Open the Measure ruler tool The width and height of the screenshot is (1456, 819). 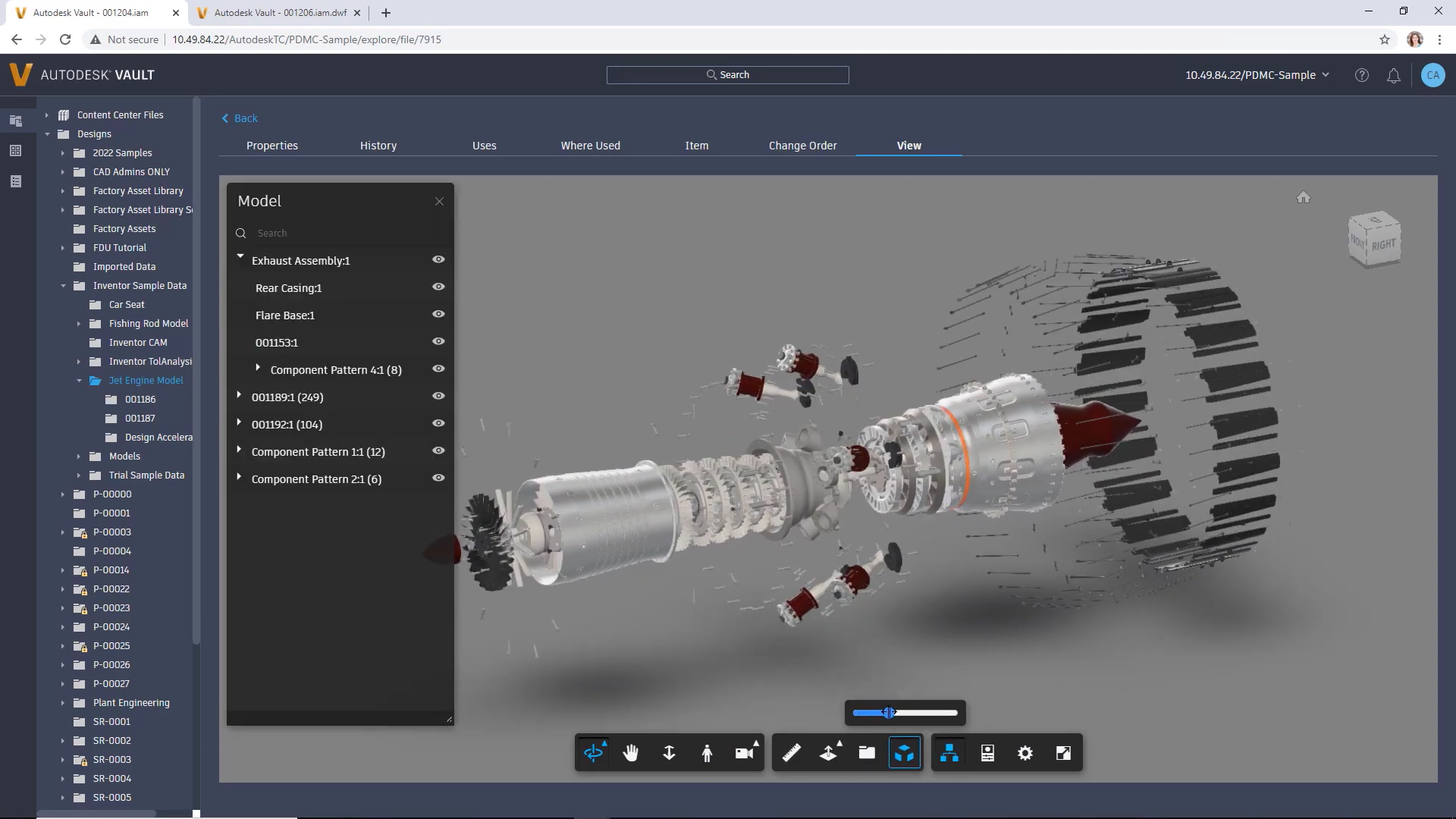[792, 753]
